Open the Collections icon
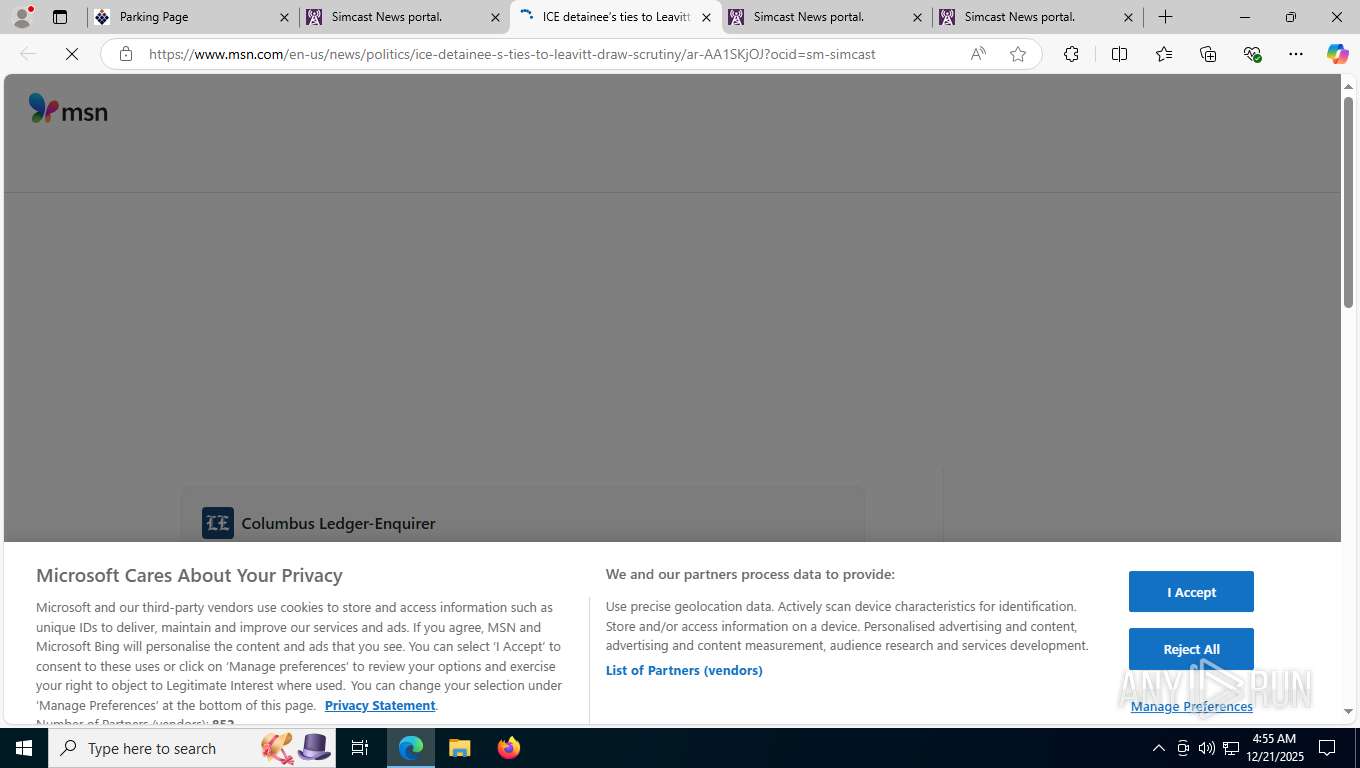Viewport: 1360px width, 768px height. tap(1208, 54)
